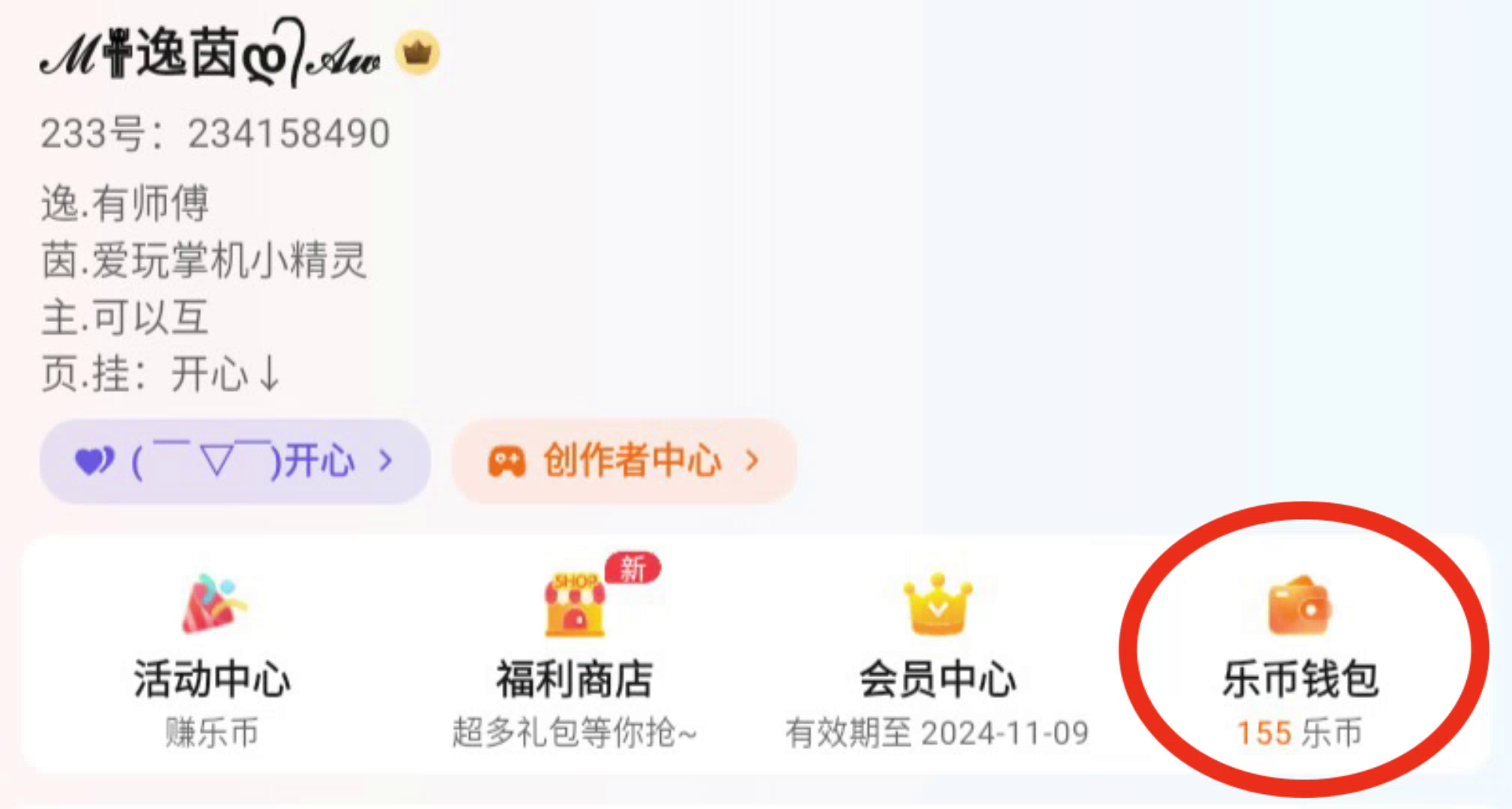Tap the orange gamepad creator icon

(x=506, y=461)
